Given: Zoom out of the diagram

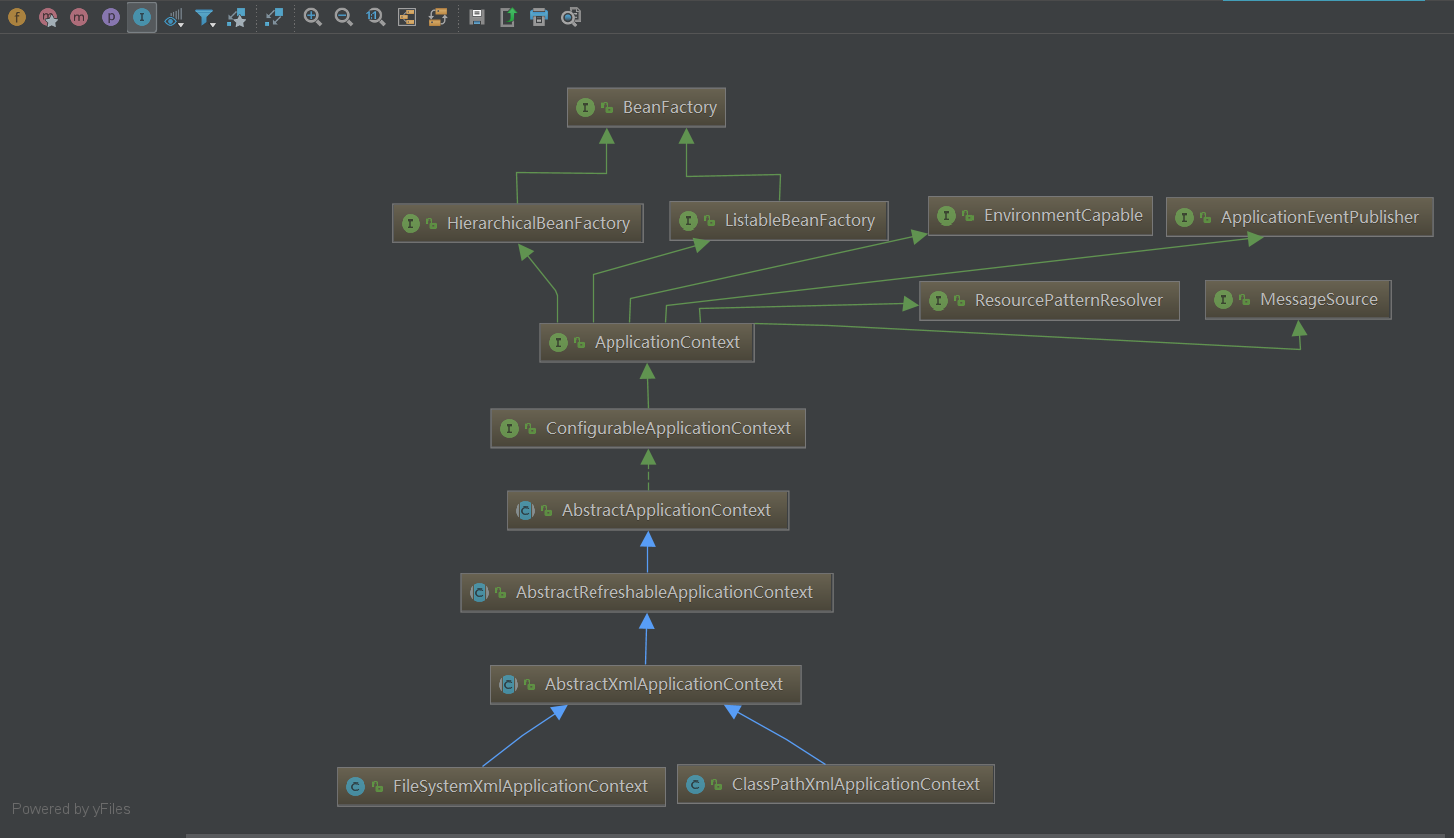Looking at the screenshot, I should (x=344, y=17).
